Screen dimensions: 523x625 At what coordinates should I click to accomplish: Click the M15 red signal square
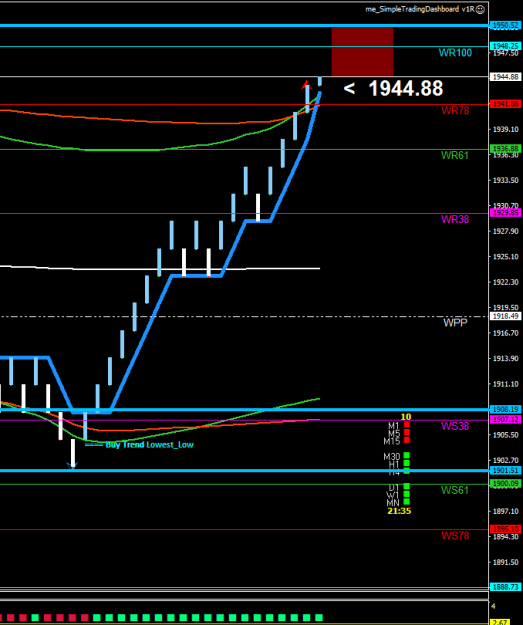(x=407, y=440)
